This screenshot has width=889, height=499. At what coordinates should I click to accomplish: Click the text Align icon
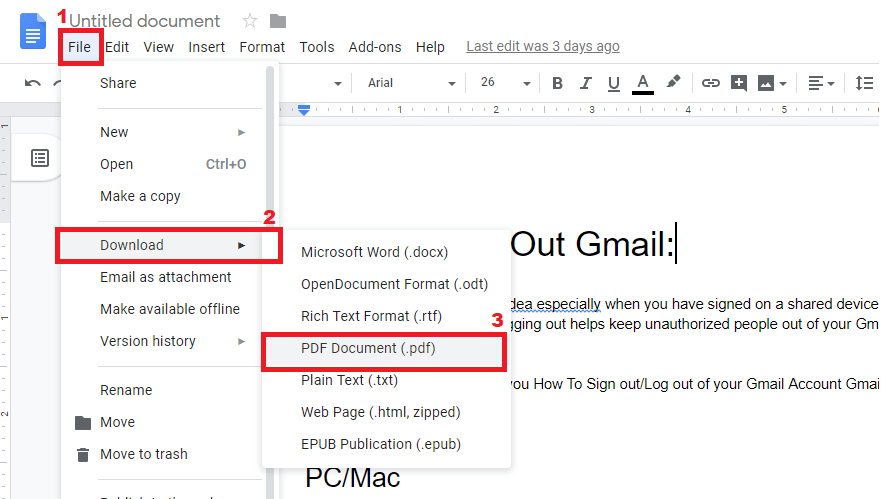click(x=815, y=83)
